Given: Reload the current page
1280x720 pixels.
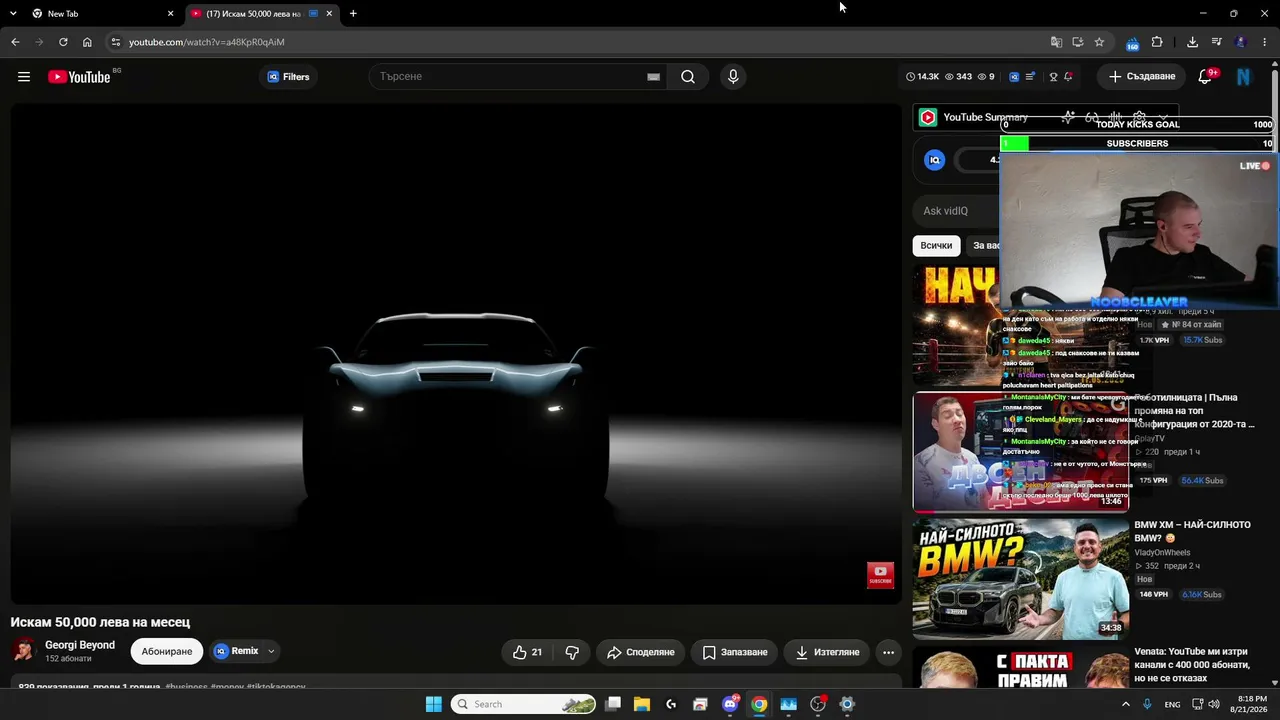Looking at the screenshot, I should point(63,42).
